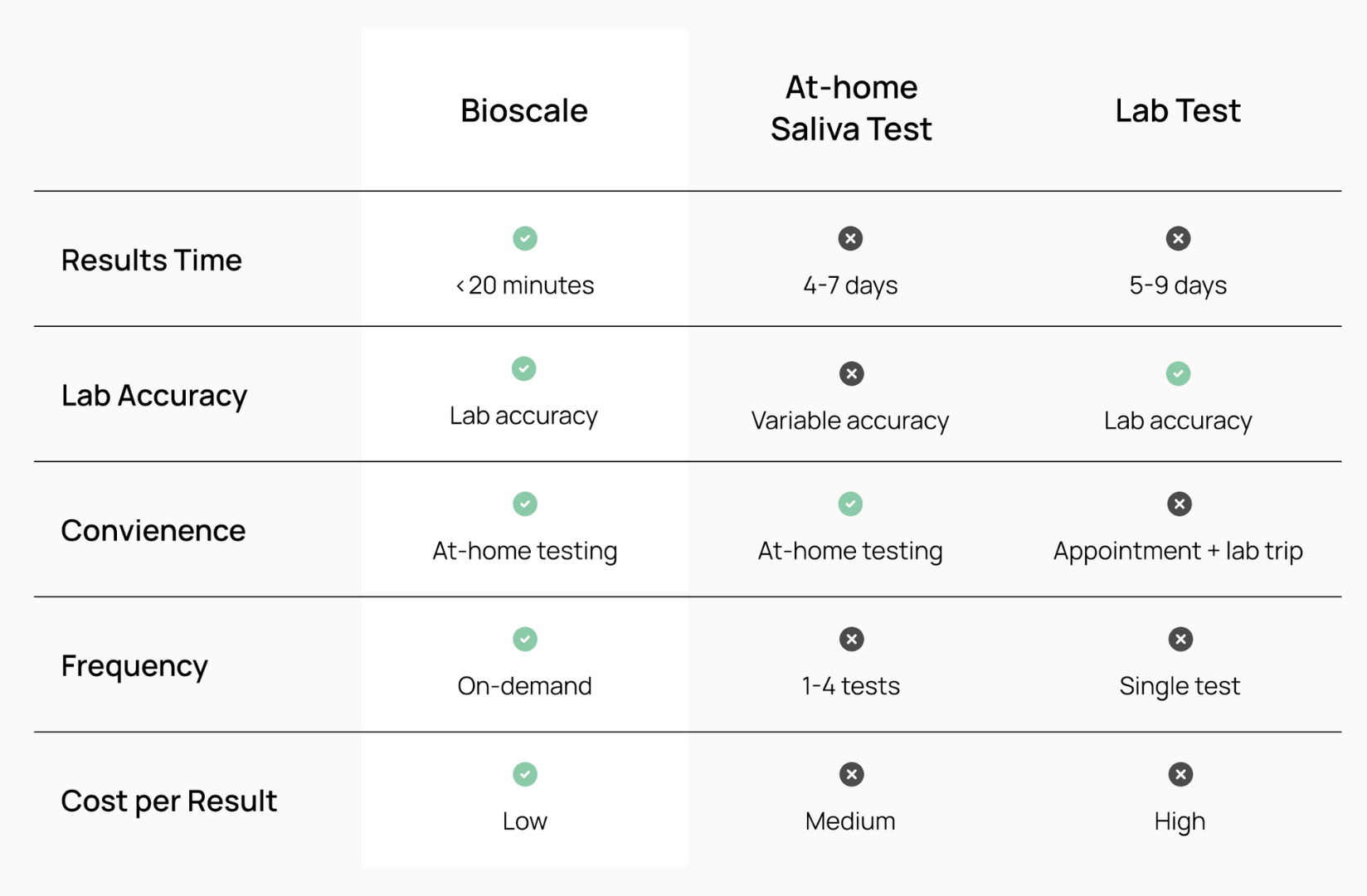The image size is (1367, 896).
Task: Click the X icon above "1-4 tests"
Action: click(x=851, y=639)
